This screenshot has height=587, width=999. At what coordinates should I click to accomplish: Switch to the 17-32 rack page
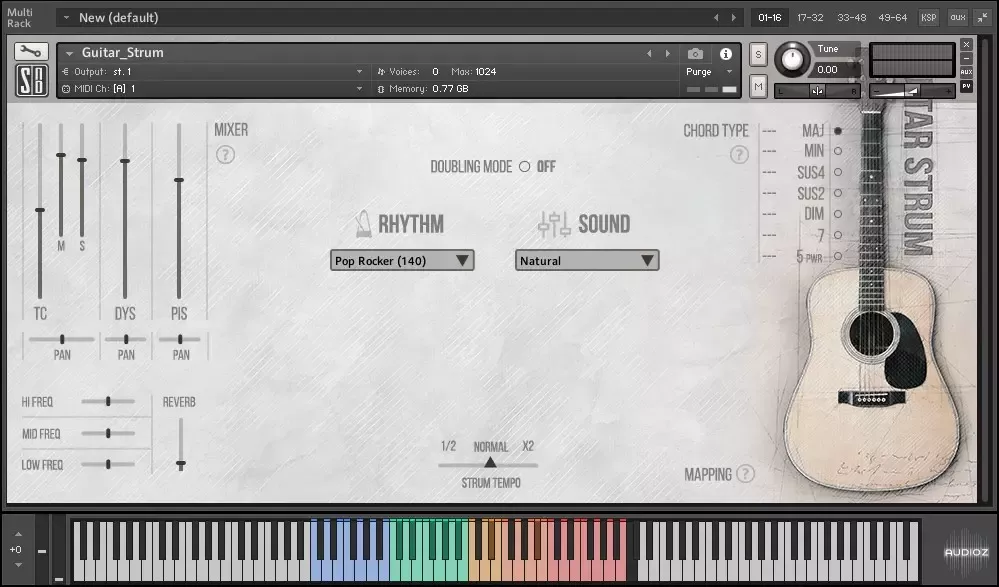point(810,18)
